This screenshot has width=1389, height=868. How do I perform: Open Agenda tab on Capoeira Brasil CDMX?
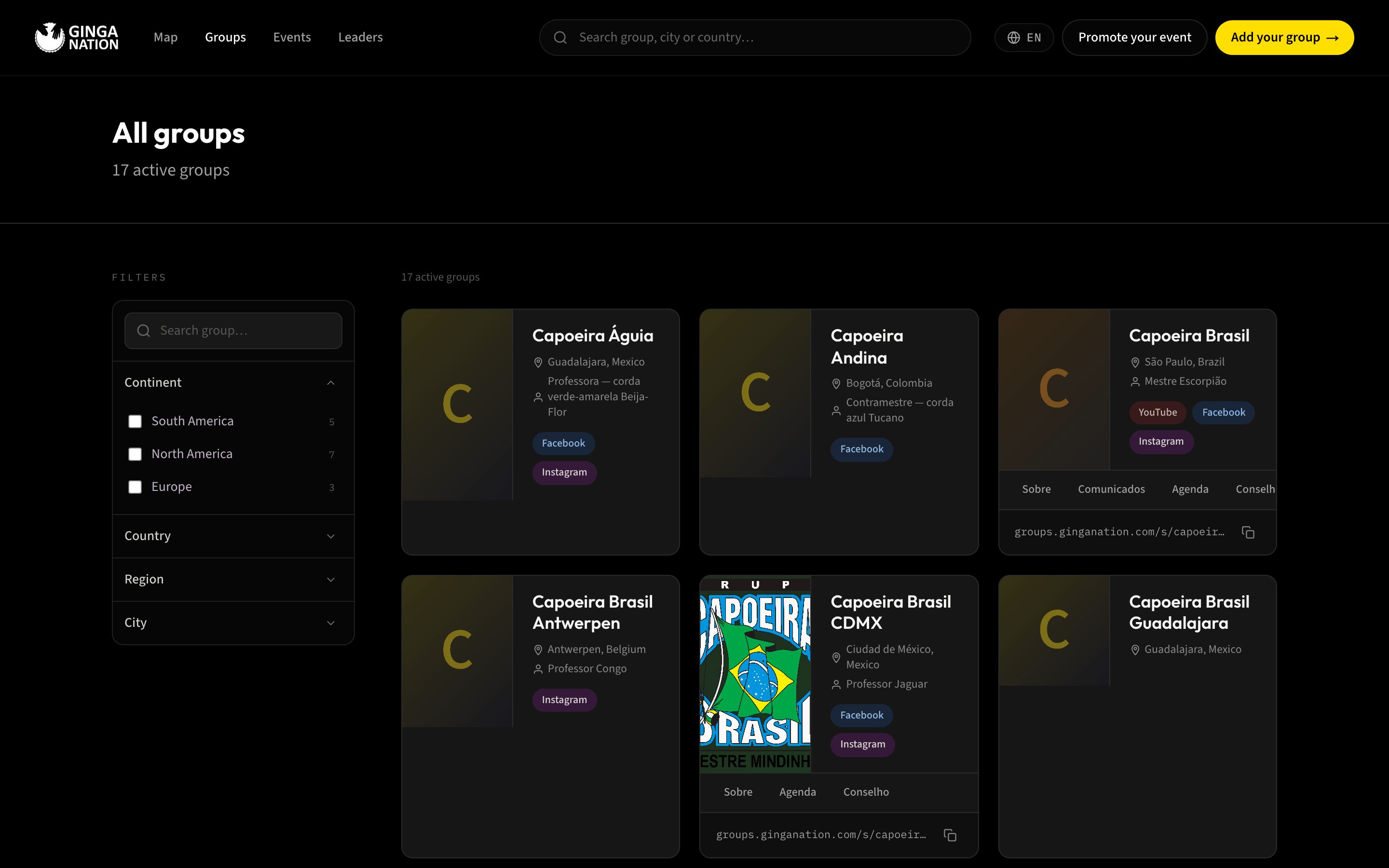[x=797, y=792]
